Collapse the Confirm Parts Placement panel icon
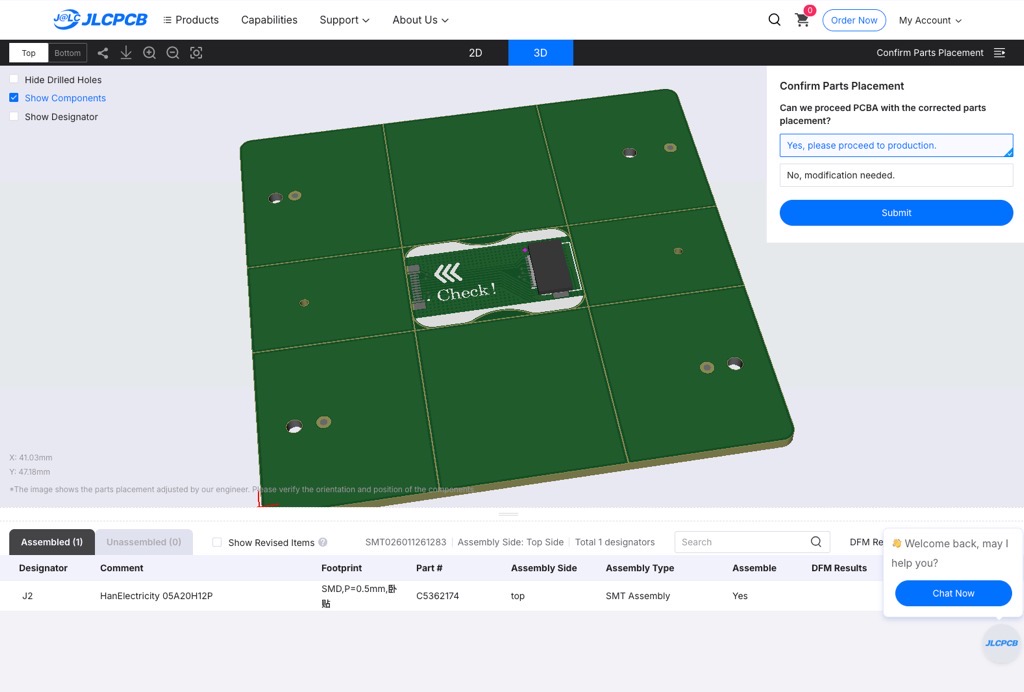This screenshot has width=1024, height=692. [999, 53]
